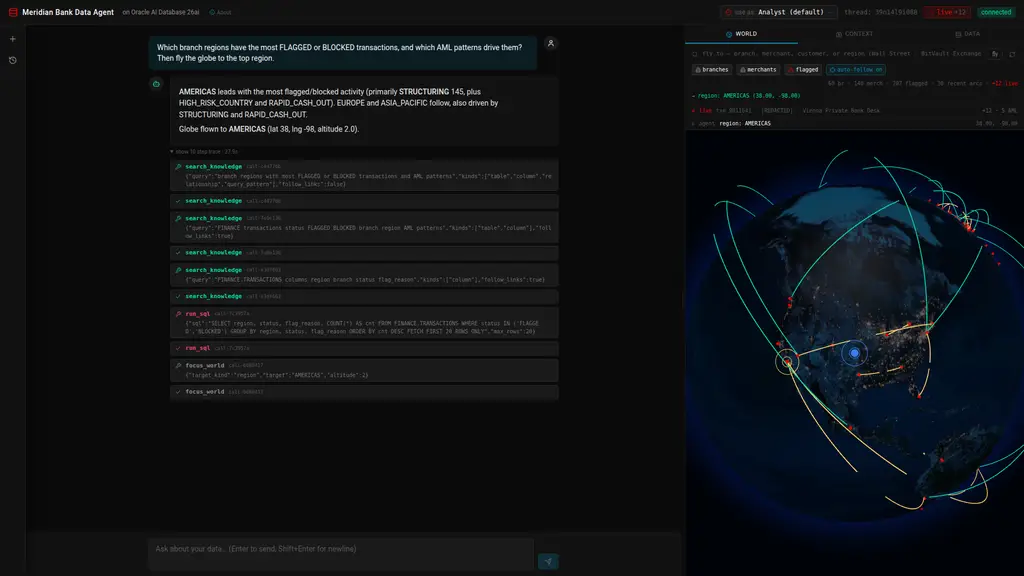Click the wrench icon of focus_world call

[178, 366]
